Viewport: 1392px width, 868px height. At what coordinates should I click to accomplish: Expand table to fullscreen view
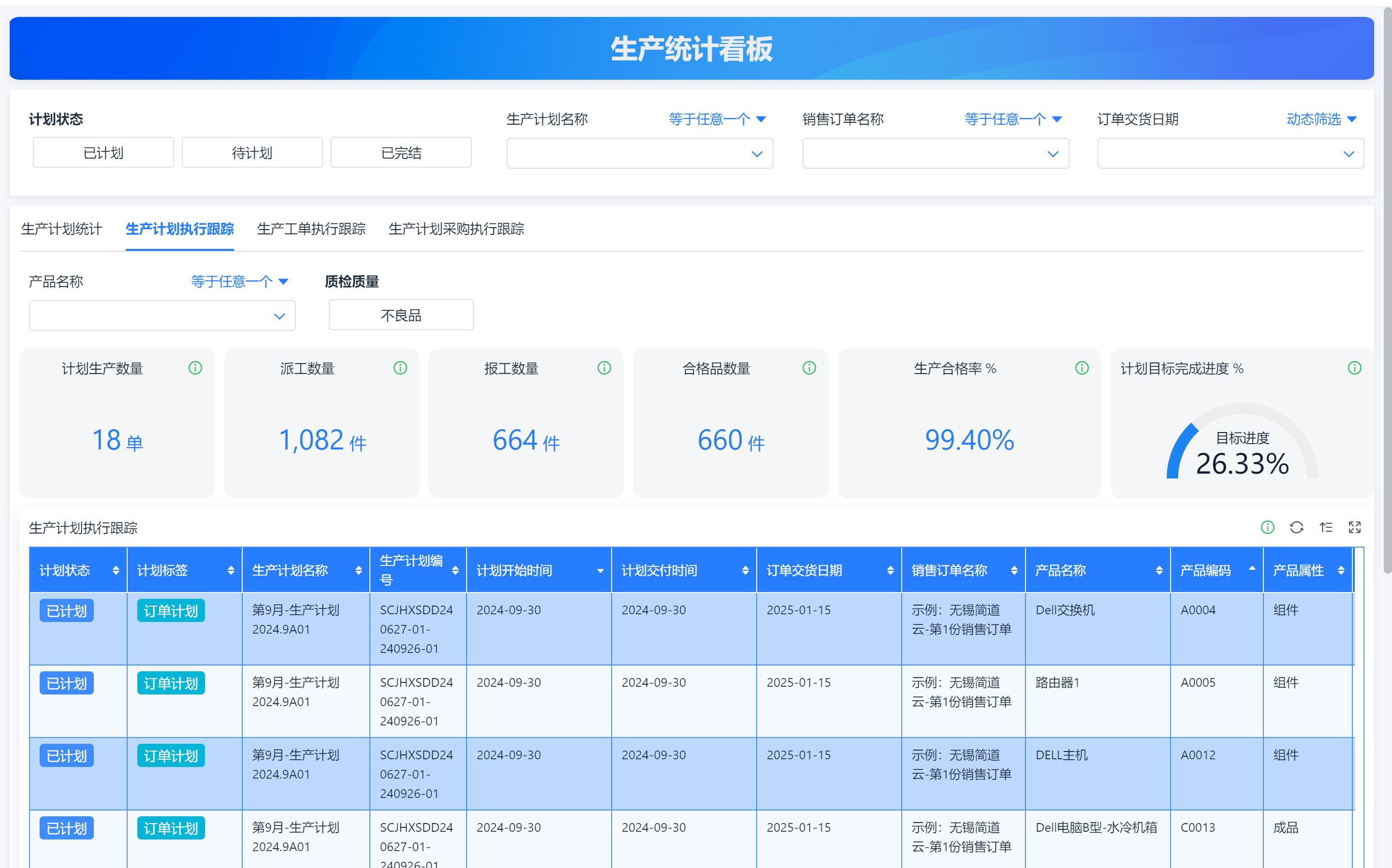point(1355,527)
